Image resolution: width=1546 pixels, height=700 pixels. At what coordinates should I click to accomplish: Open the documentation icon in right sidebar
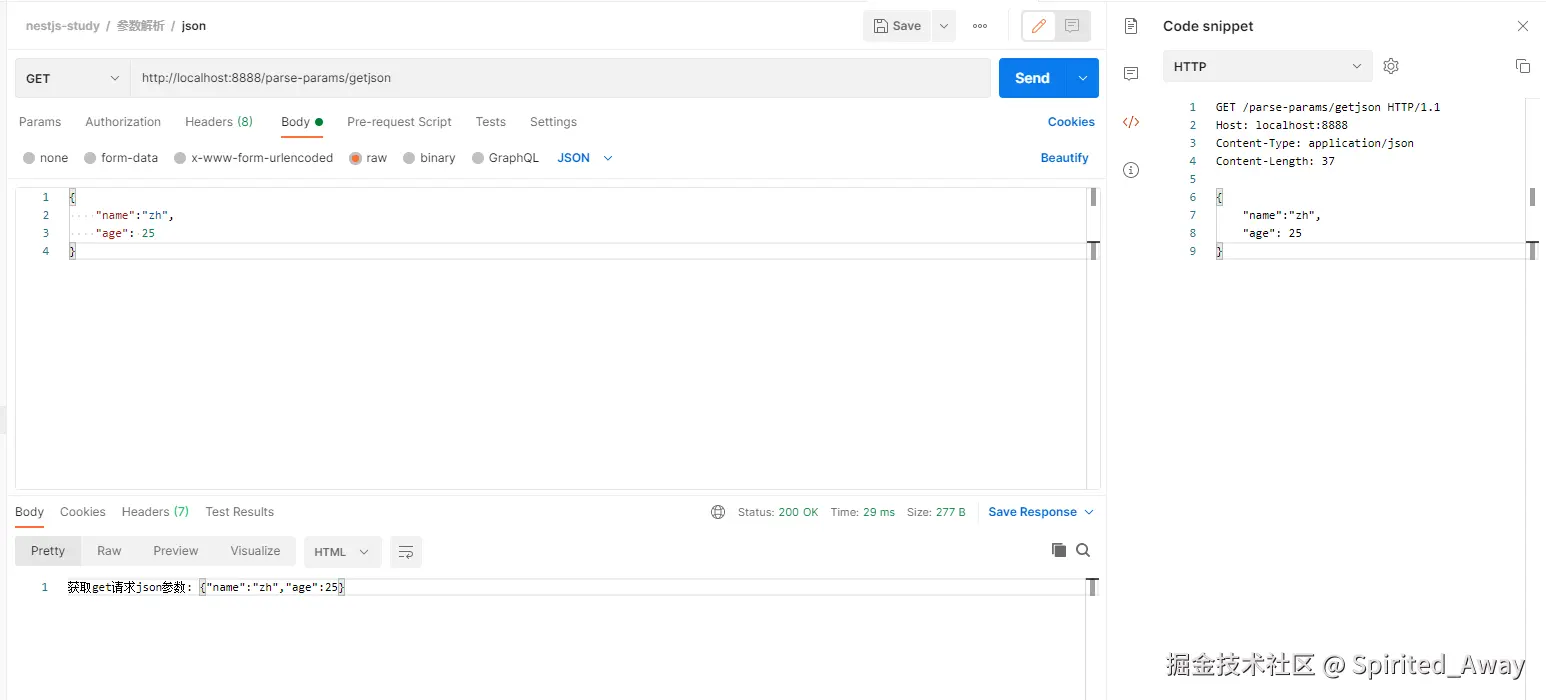1131,26
